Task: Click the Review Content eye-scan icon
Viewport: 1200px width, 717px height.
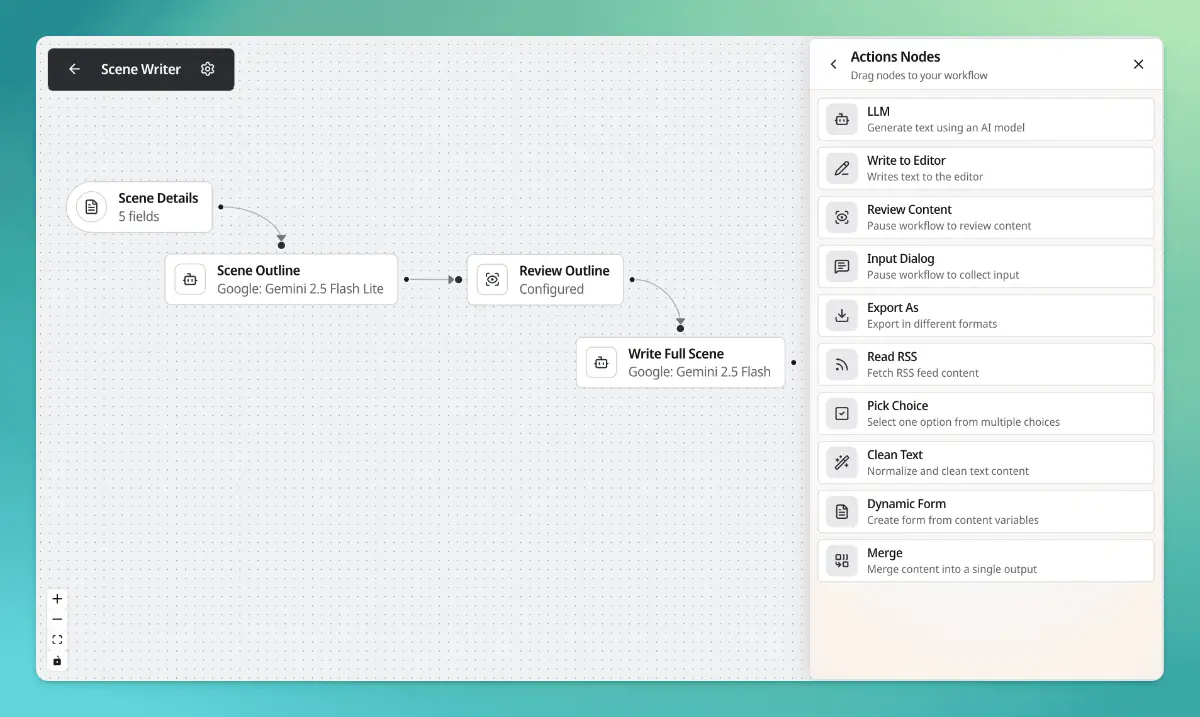Action: pos(842,217)
